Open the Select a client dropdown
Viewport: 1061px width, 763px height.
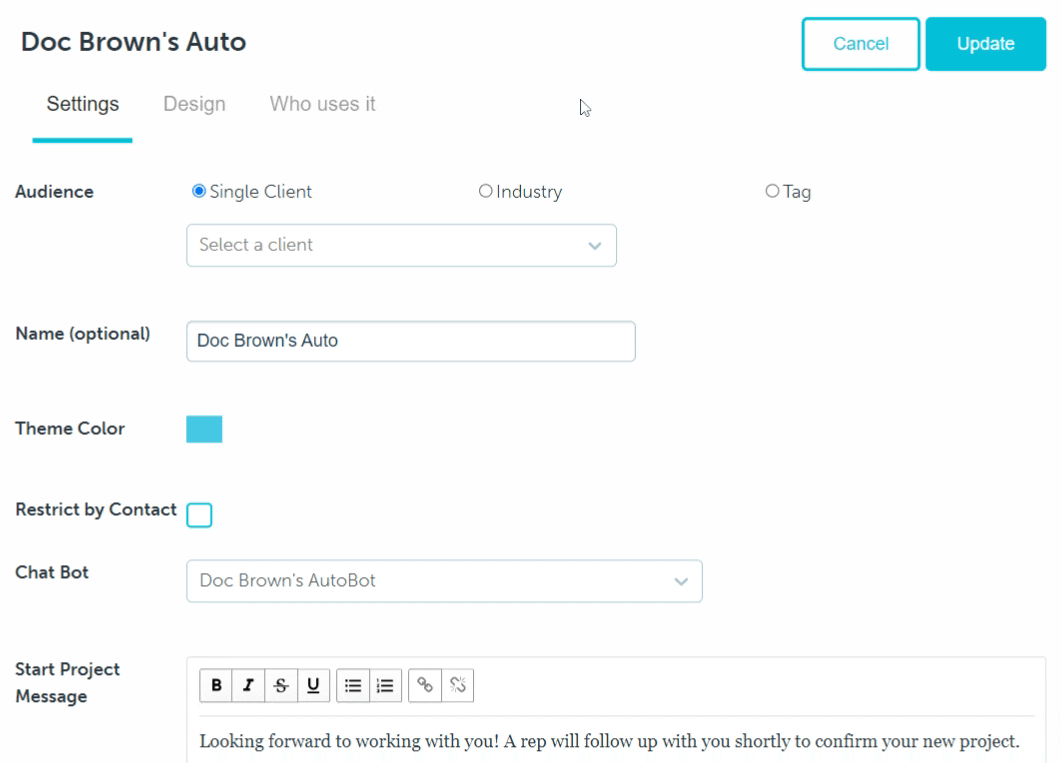pos(400,245)
